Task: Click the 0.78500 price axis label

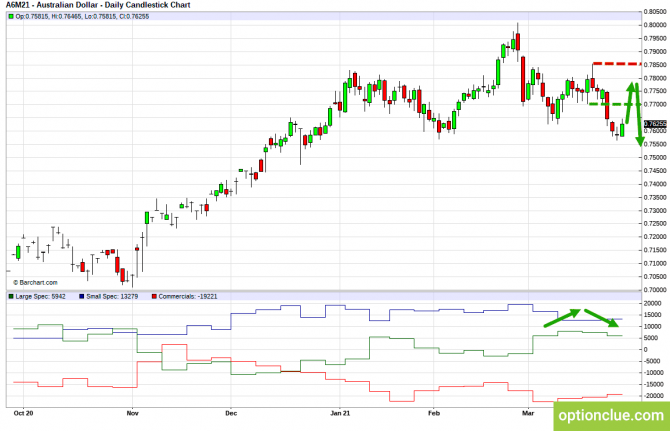Action: click(655, 65)
